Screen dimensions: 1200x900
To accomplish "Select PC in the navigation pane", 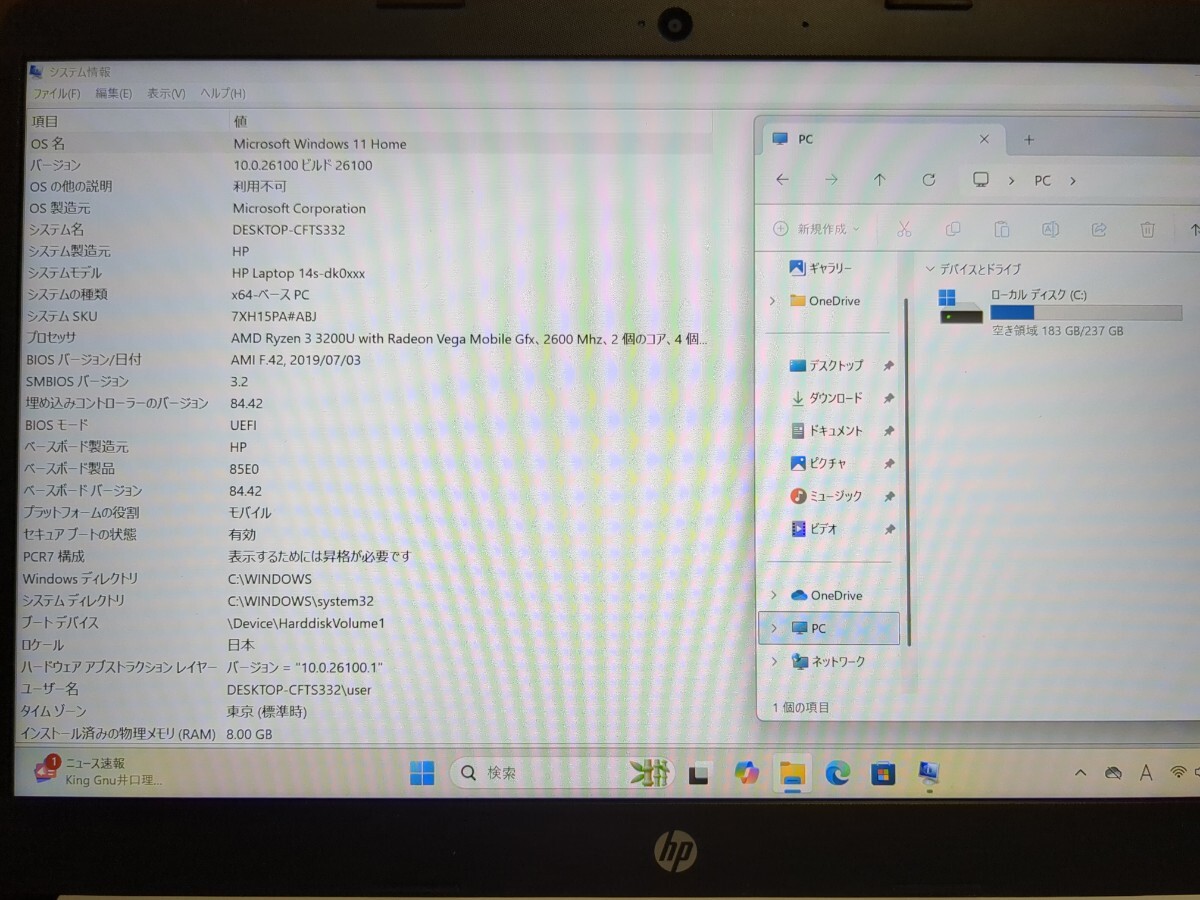I will tap(829, 628).
